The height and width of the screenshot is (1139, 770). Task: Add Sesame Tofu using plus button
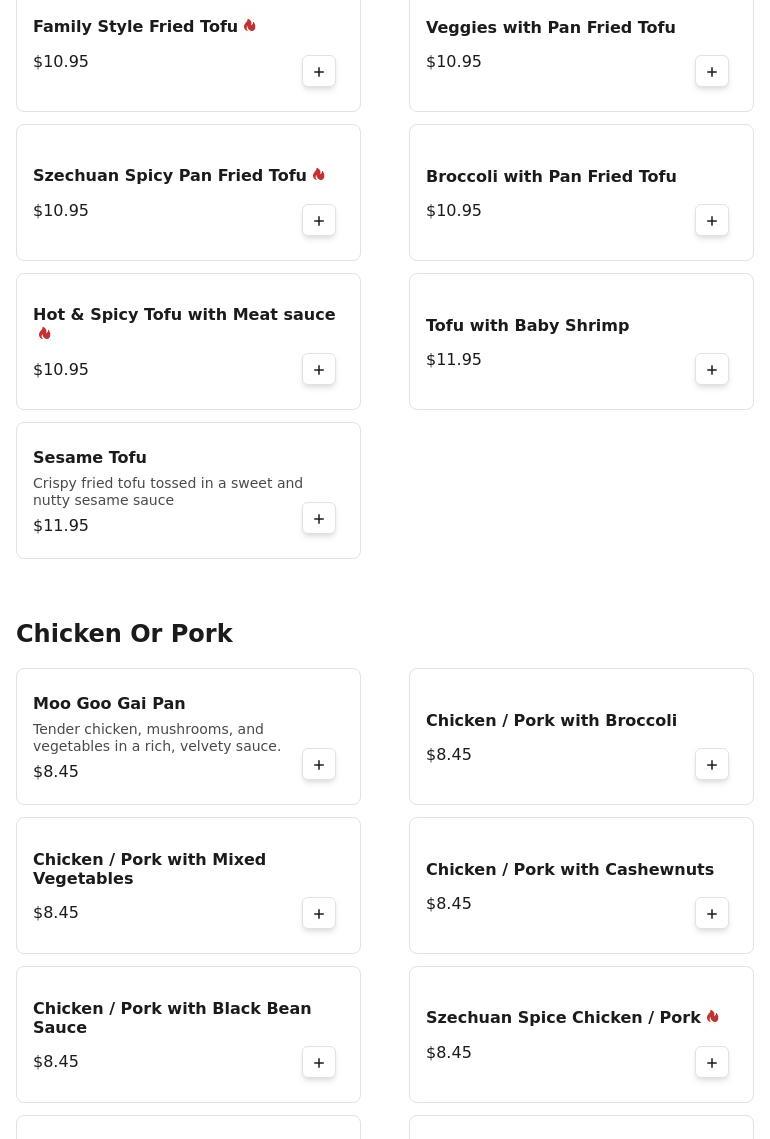coord(319,518)
